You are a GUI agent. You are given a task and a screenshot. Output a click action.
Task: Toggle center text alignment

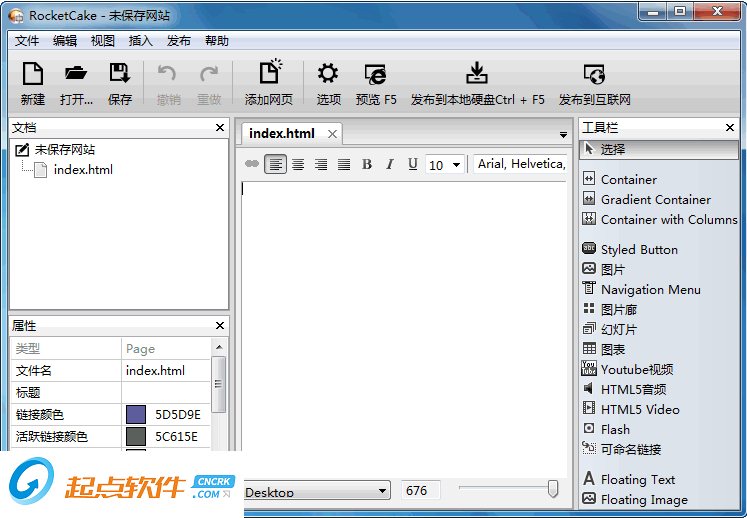[x=298, y=164]
